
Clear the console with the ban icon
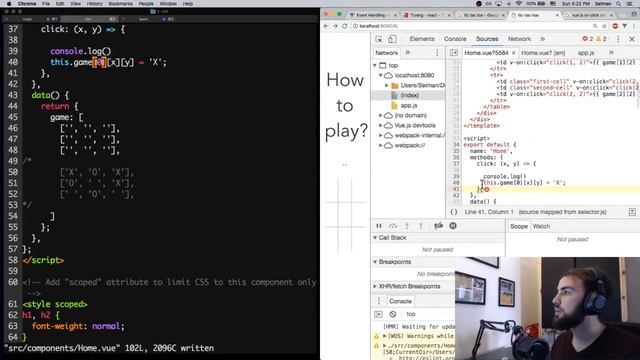(x=393, y=314)
